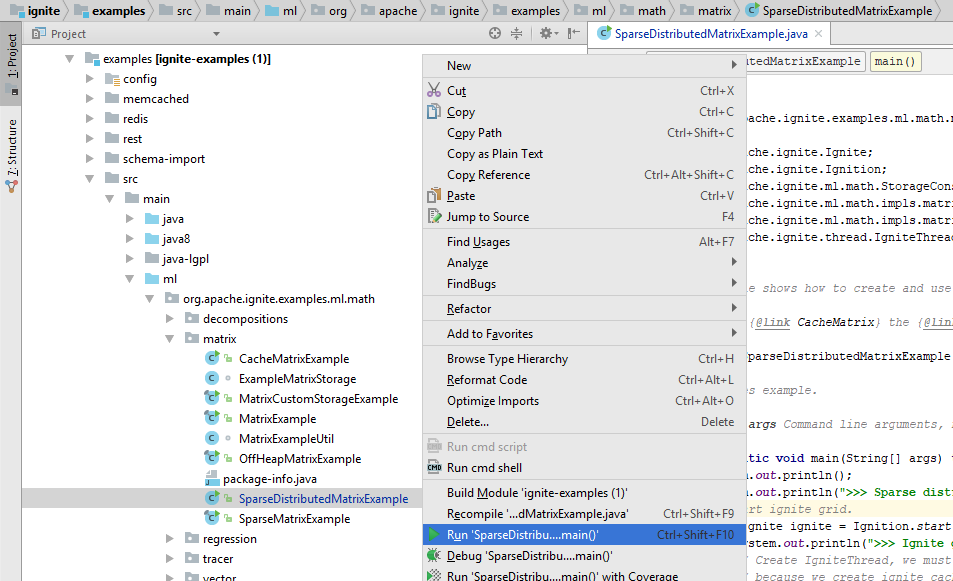
Task: Click the ExampleMatrixStorage class icon
Action: (x=212, y=378)
